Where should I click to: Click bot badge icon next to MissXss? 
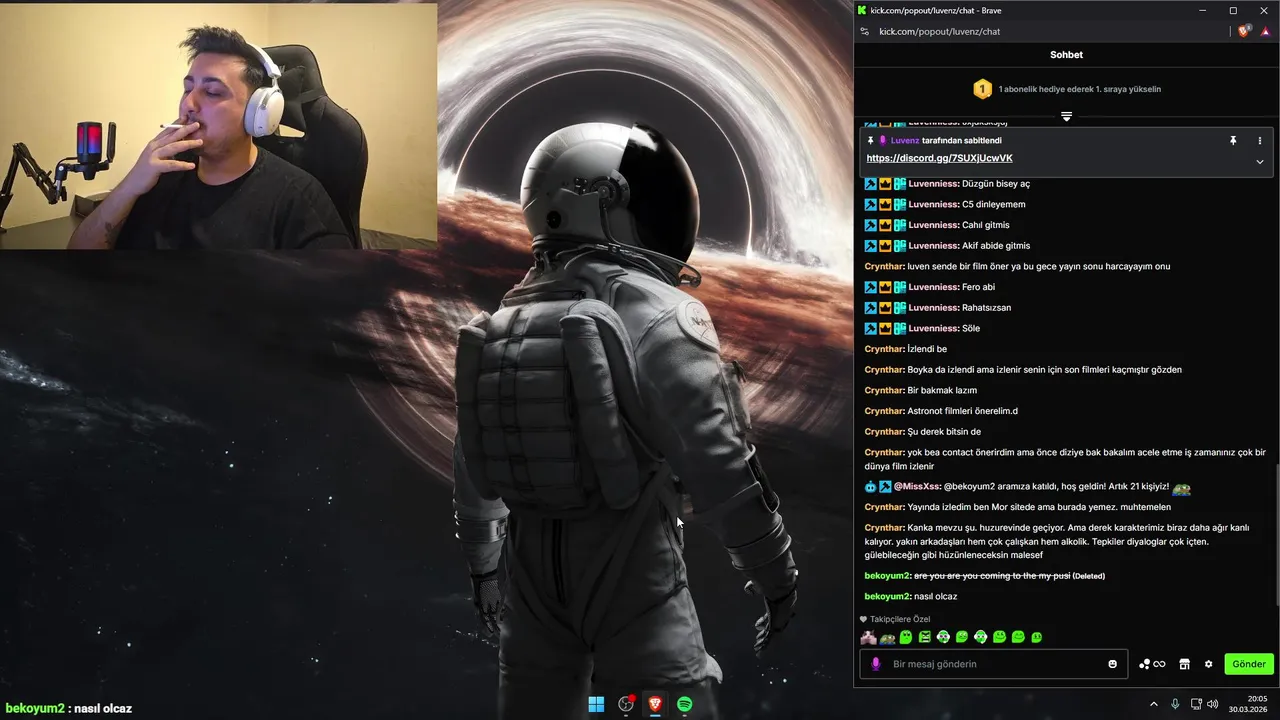(870, 487)
